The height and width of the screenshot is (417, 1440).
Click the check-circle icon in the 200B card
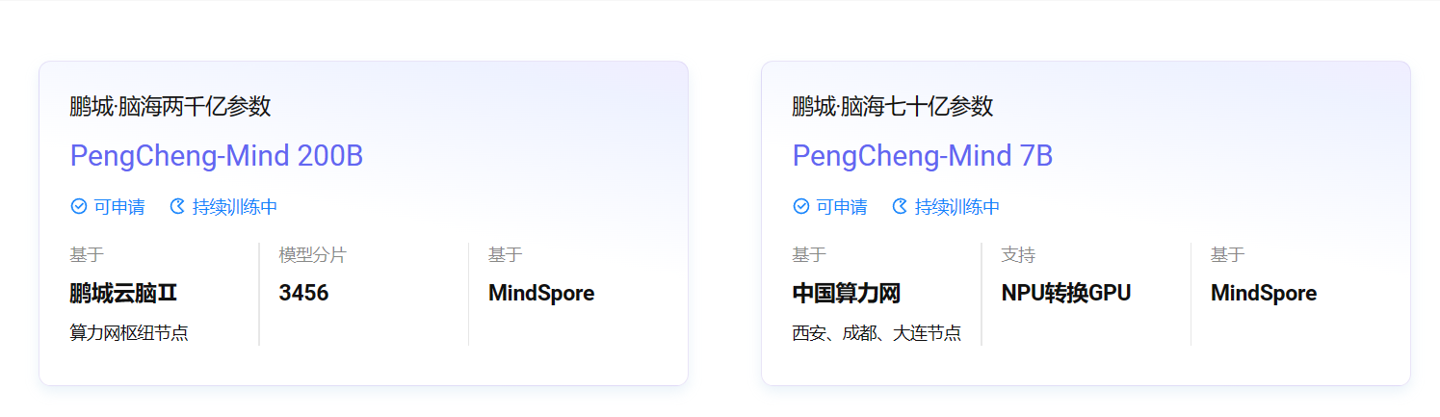click(x=79, y=207)
